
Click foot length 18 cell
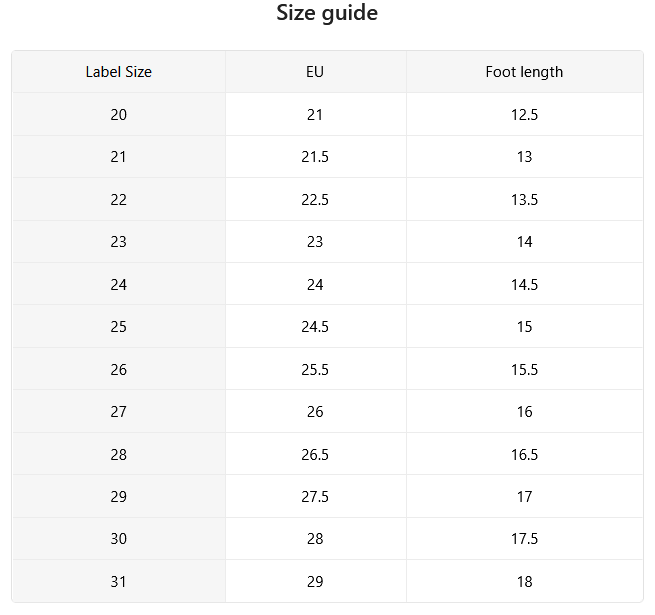tap(525, 581)
